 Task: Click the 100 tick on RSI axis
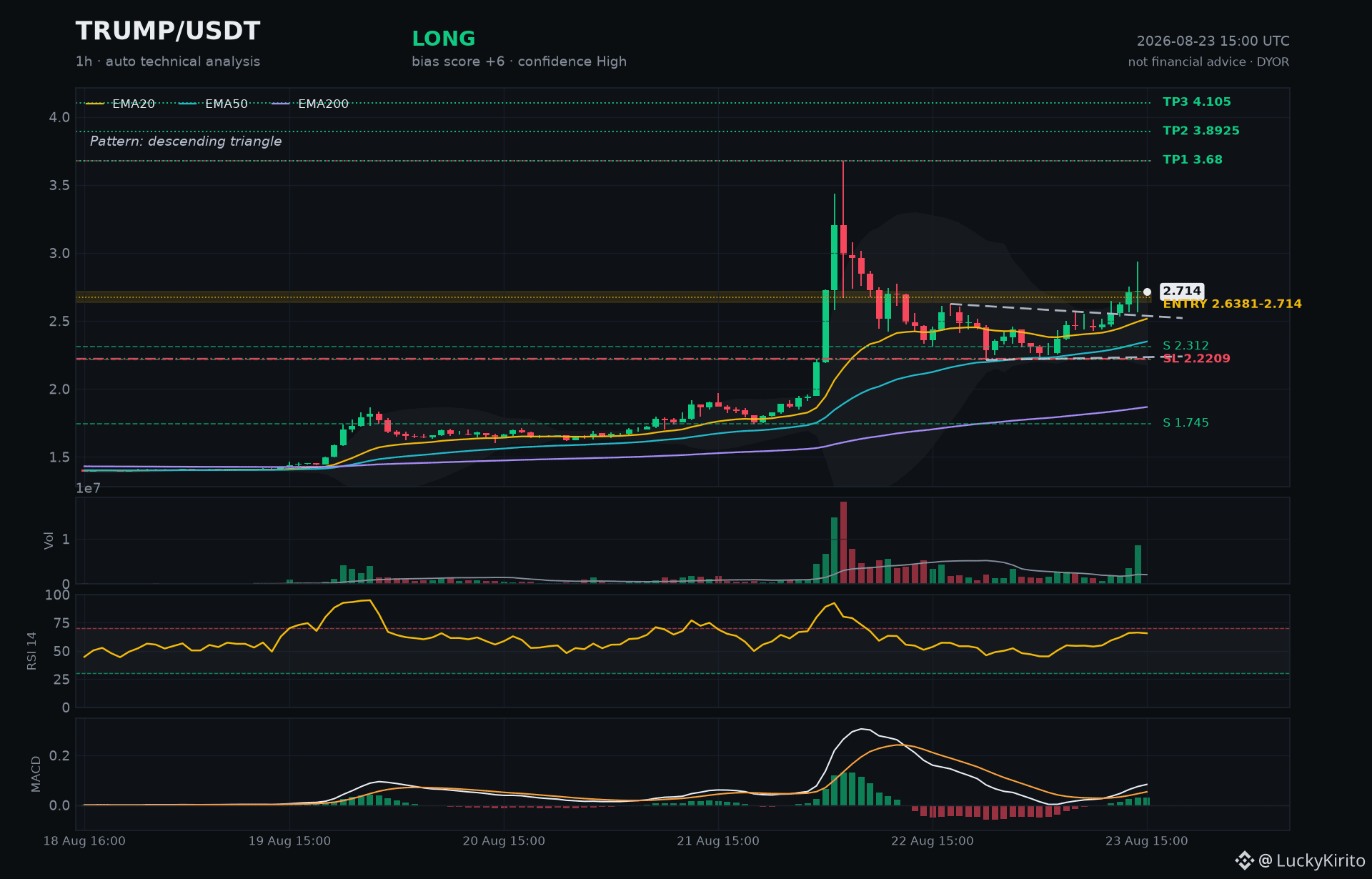click(x=57, y=595)
